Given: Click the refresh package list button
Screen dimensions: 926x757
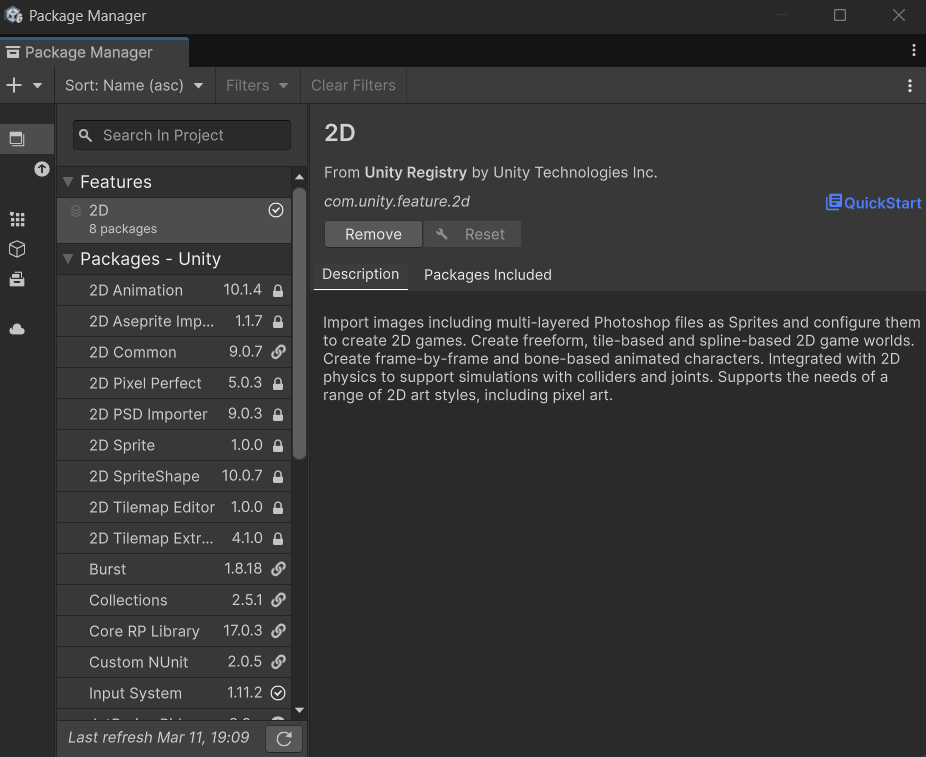Looking at the screenshot, I should 284,739.
